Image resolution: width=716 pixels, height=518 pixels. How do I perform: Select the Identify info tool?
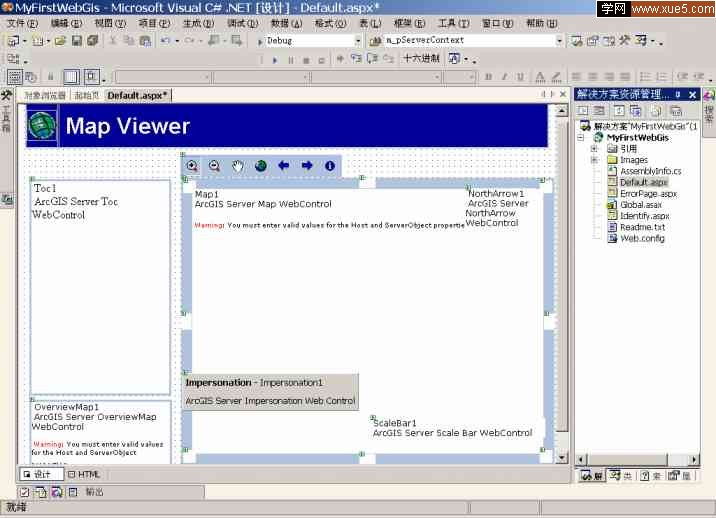coord(330,166)
